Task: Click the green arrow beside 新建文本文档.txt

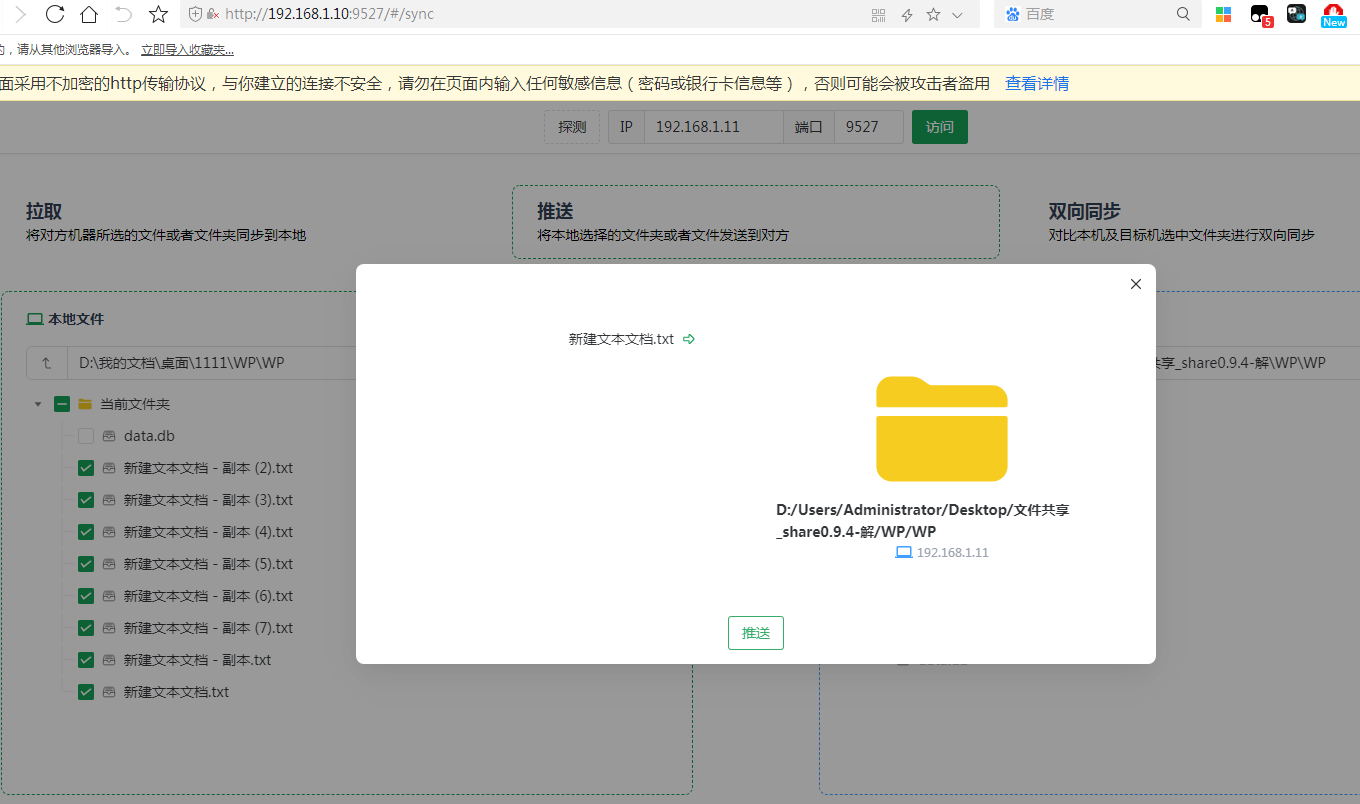Action: click(689, 339)
